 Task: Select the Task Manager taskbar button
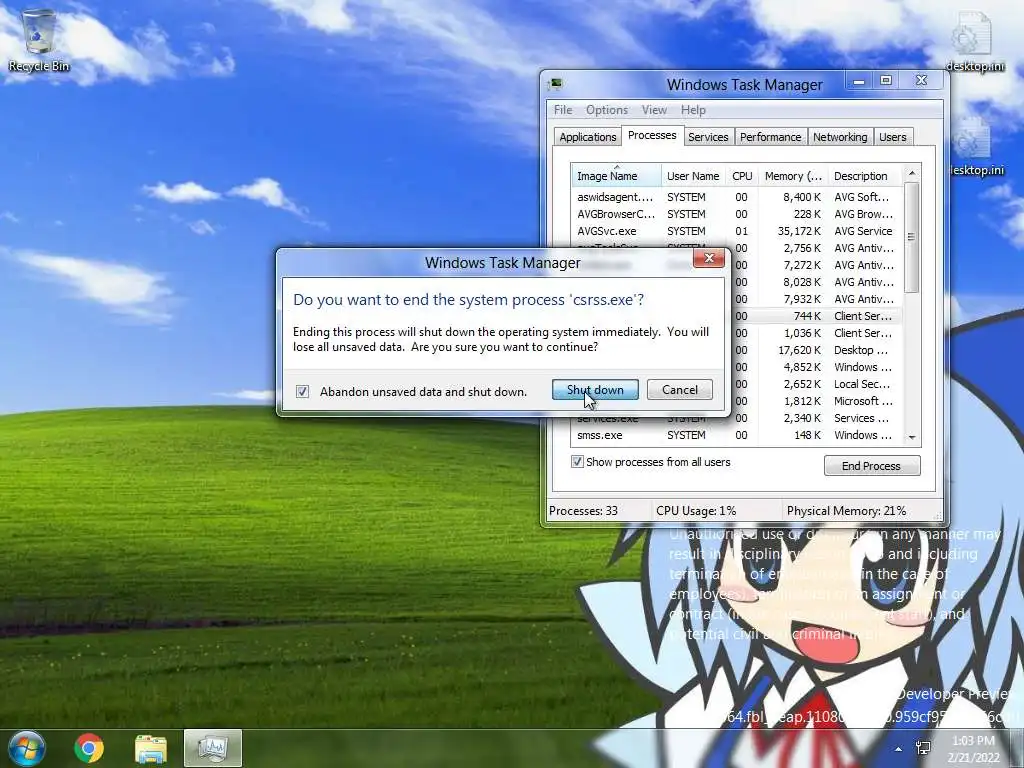click(213, 748)
